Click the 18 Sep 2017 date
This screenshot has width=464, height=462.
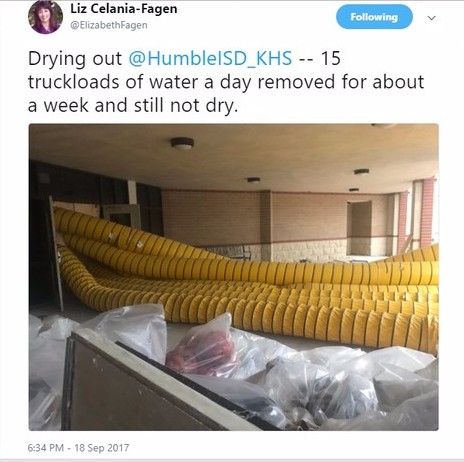[102, 447]
